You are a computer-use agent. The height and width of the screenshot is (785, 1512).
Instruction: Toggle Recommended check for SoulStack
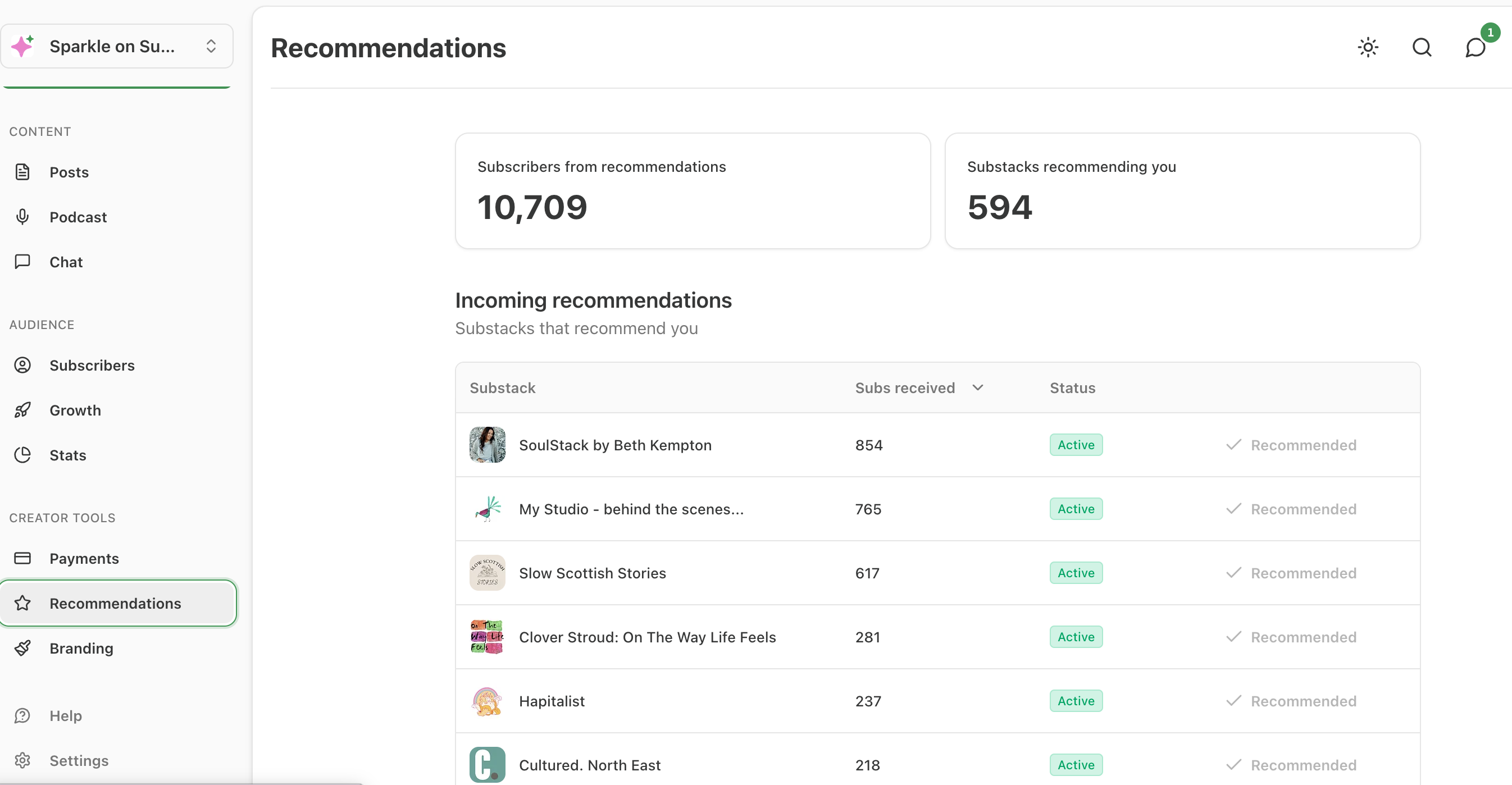click(1291, 445)
